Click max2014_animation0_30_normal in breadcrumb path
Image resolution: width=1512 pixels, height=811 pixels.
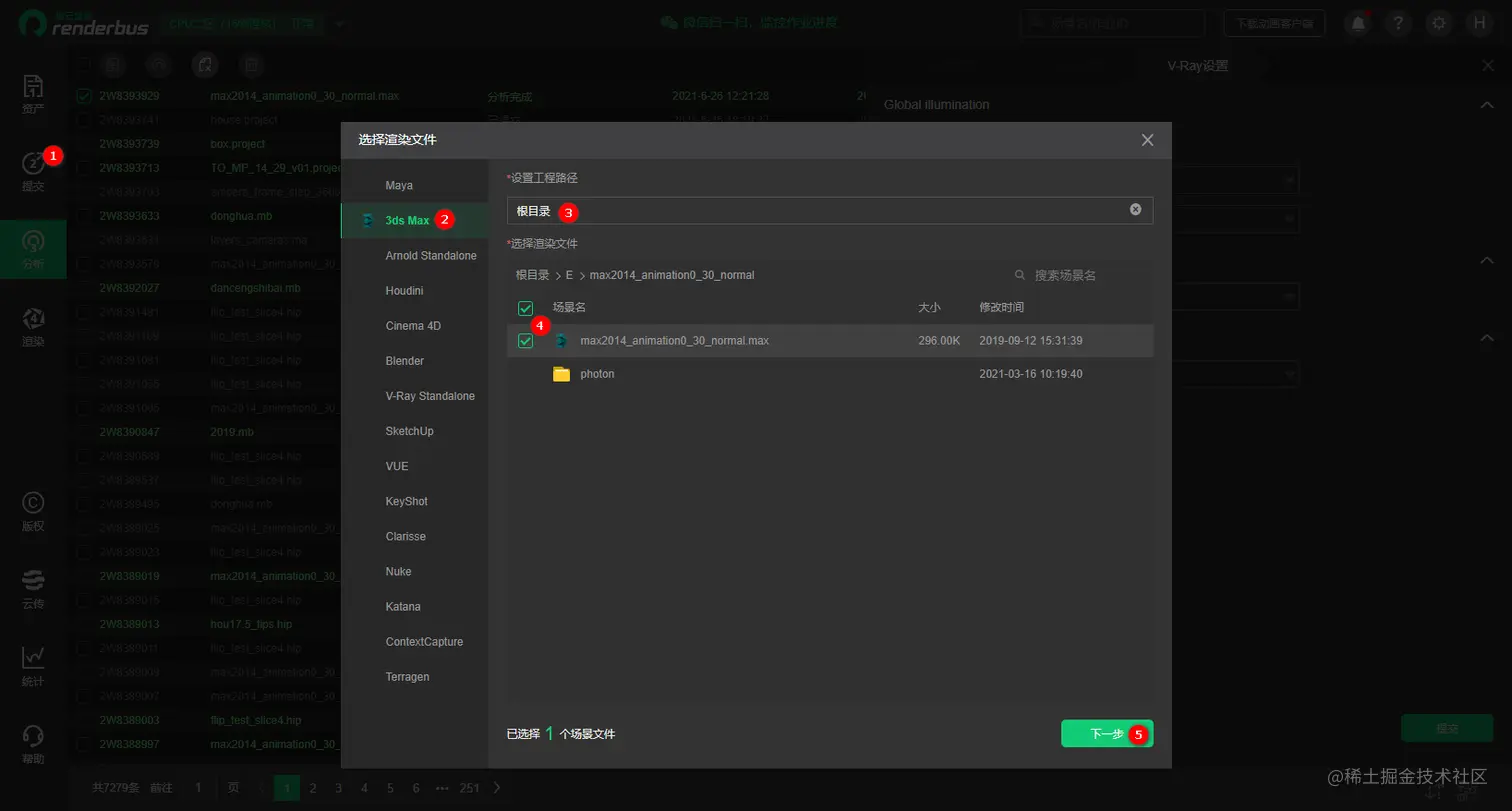672,275
